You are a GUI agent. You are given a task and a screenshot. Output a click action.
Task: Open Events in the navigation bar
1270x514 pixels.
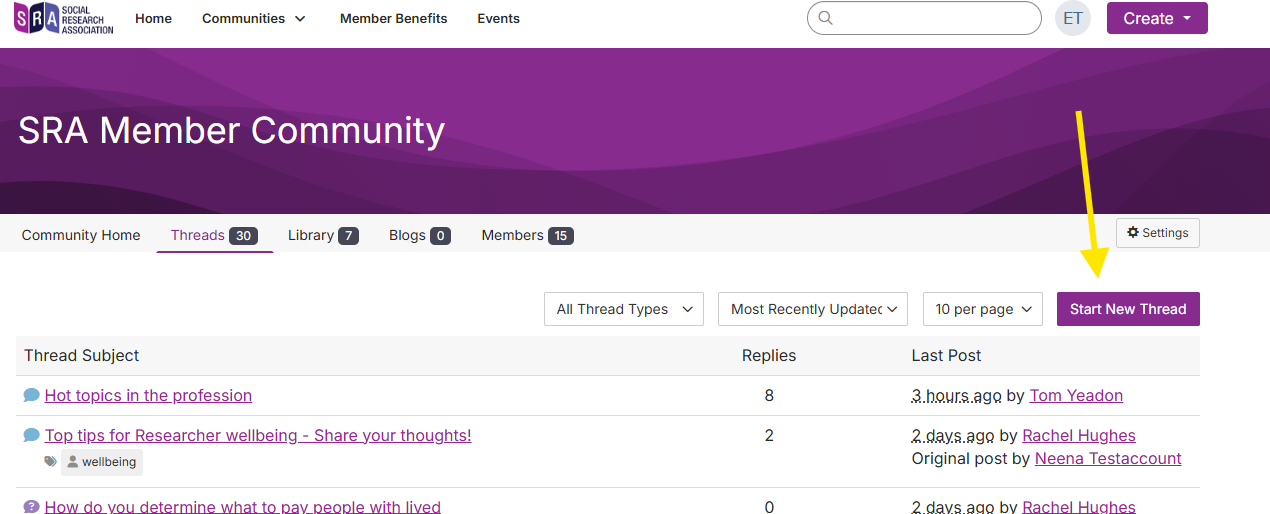[498, 18]
